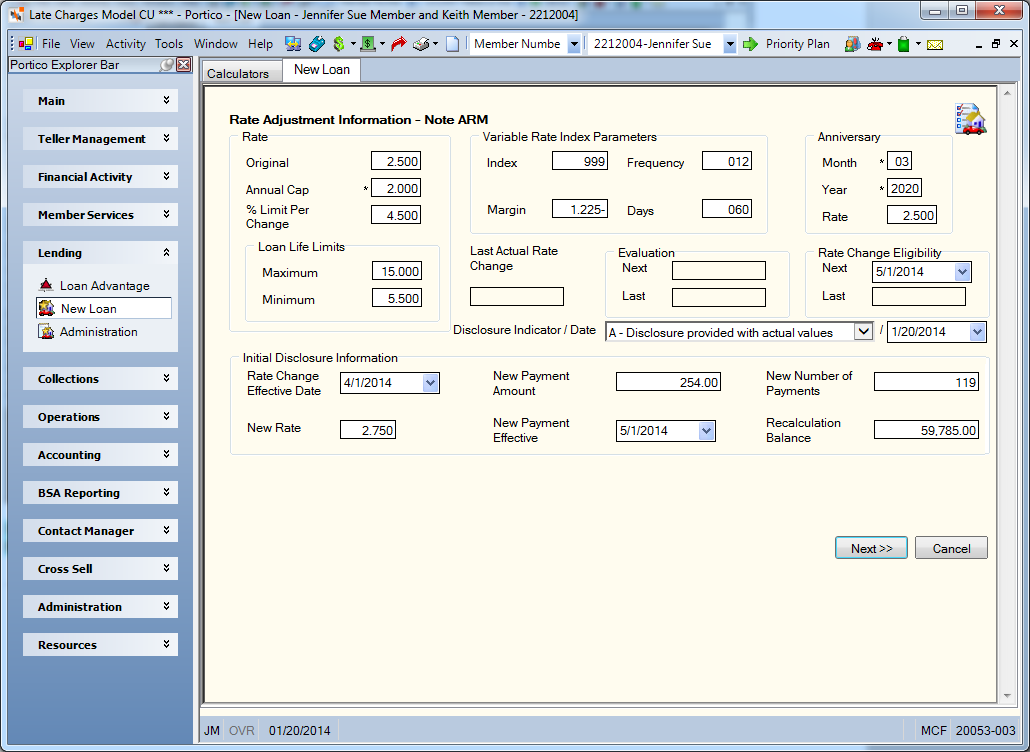The height and width of the screenshot is (752, 1030).
Task: Click the blank document toolbar icon
Action: coord(453,44)
